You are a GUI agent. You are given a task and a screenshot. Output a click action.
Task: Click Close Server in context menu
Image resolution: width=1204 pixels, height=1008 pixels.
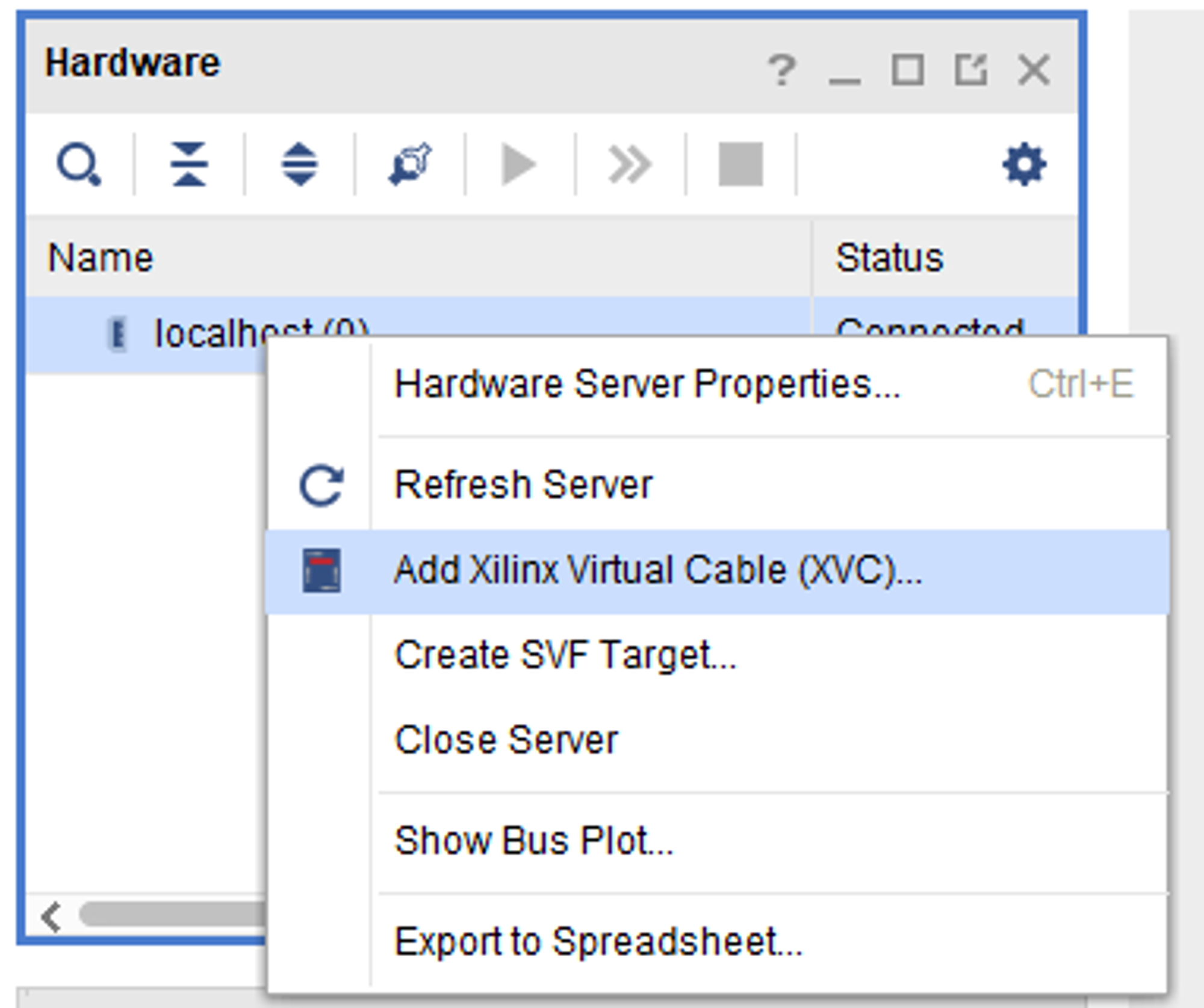pyautogui.click(x=506, y=740)
